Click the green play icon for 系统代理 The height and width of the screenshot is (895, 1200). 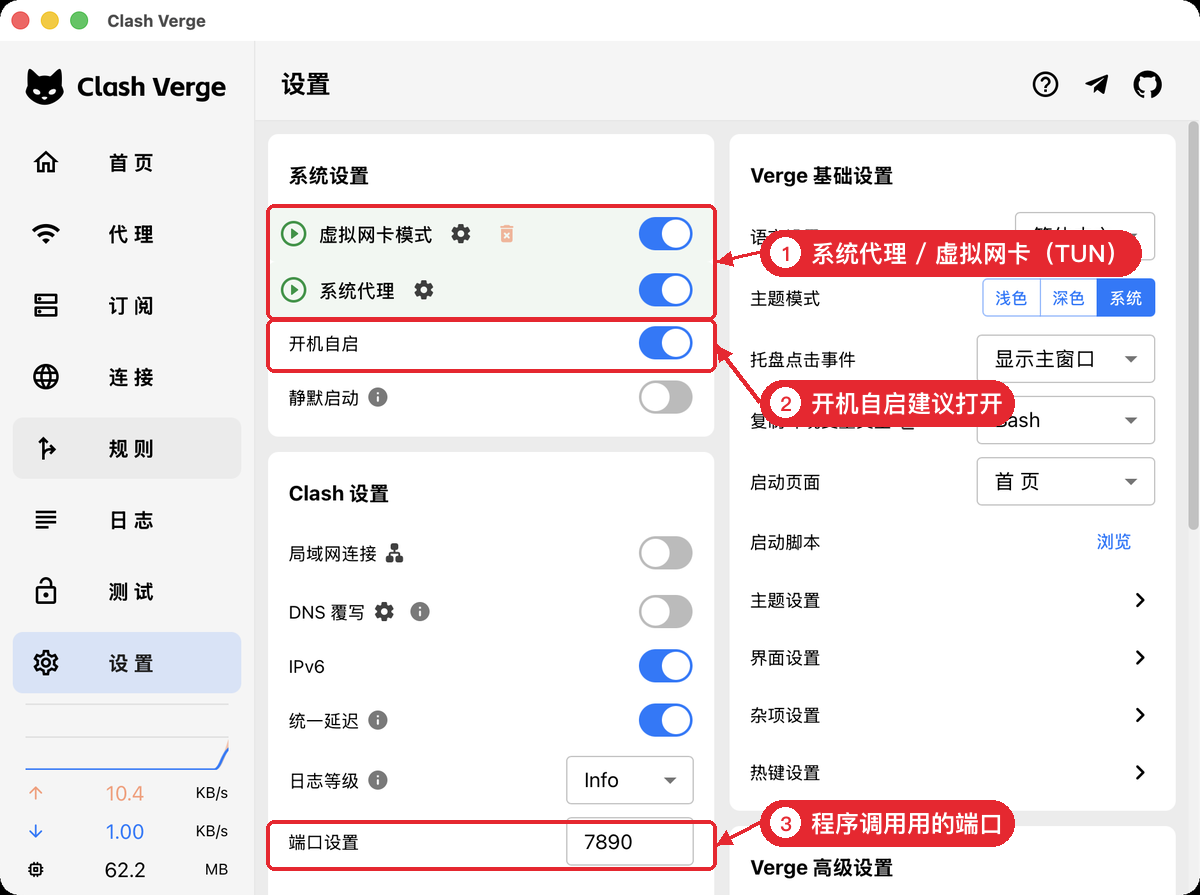[293, 290]
